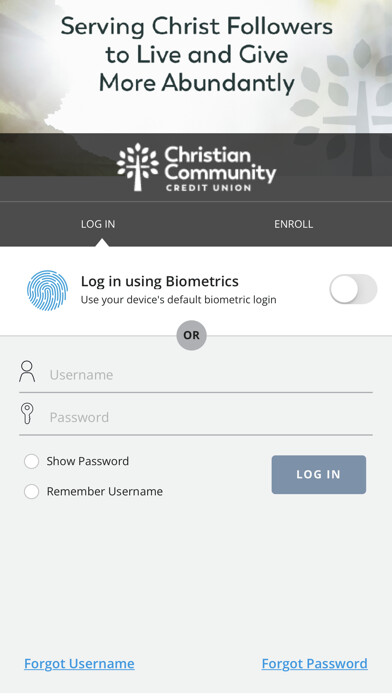Switch to the ENROLL tab
Viewport: 392px width, 696px height.
[x=293, y=224]
